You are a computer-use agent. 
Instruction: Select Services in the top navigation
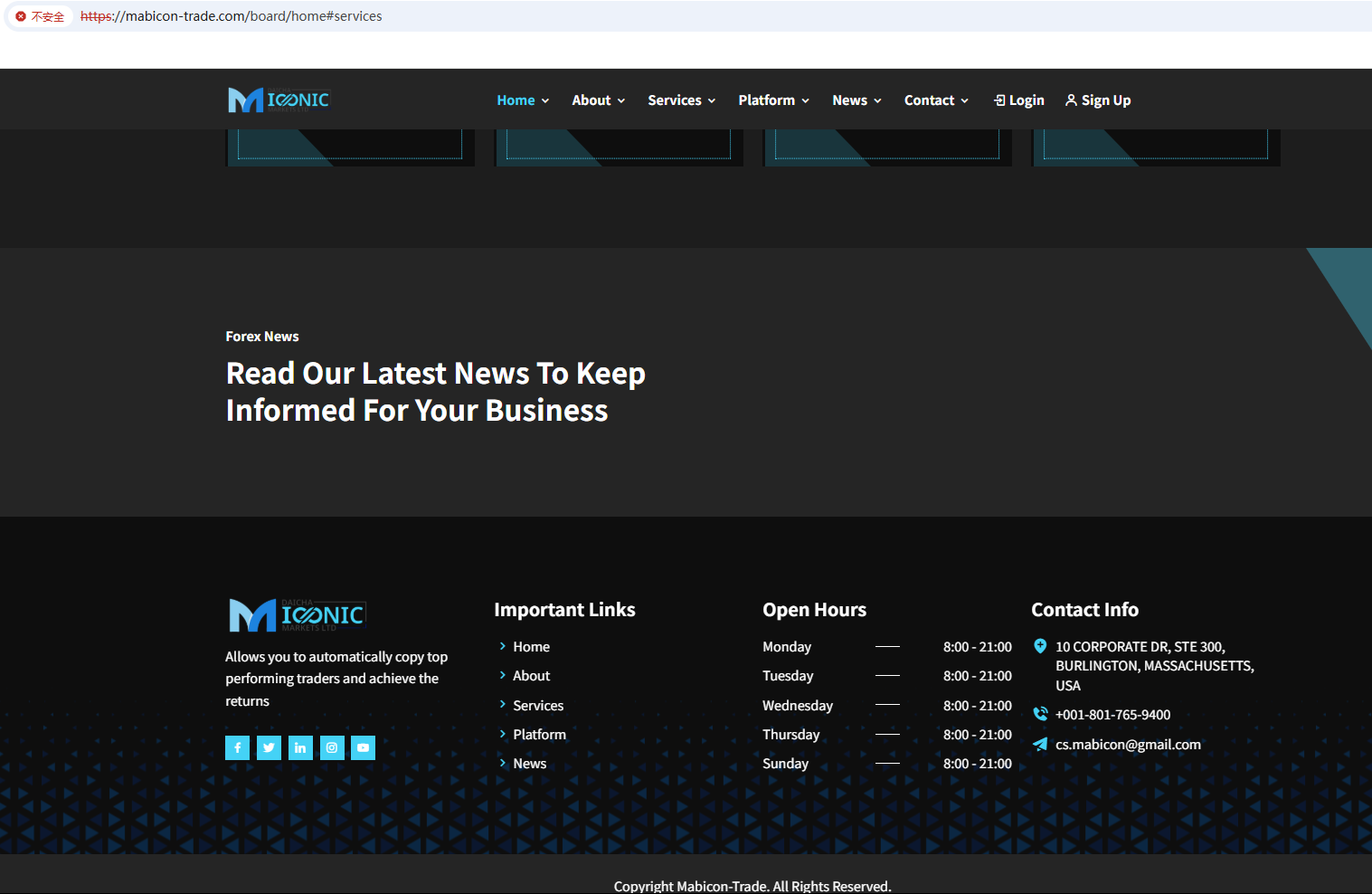click(675, 100)
